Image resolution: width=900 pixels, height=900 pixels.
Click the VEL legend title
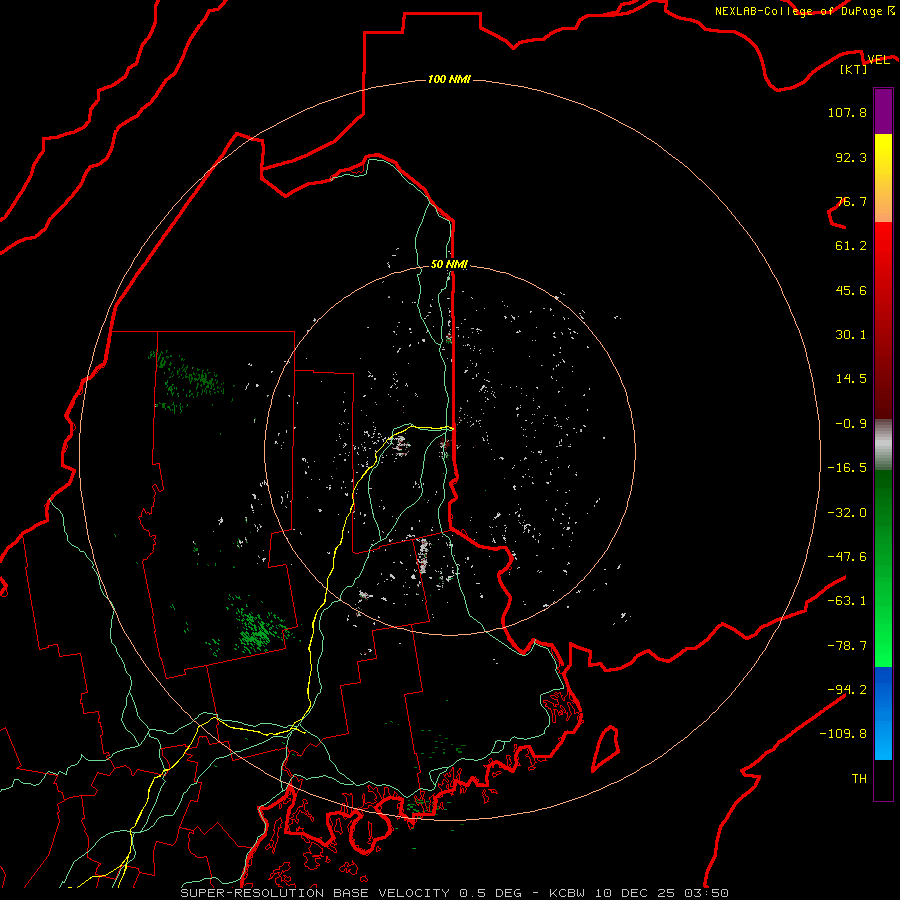[878, 60]
